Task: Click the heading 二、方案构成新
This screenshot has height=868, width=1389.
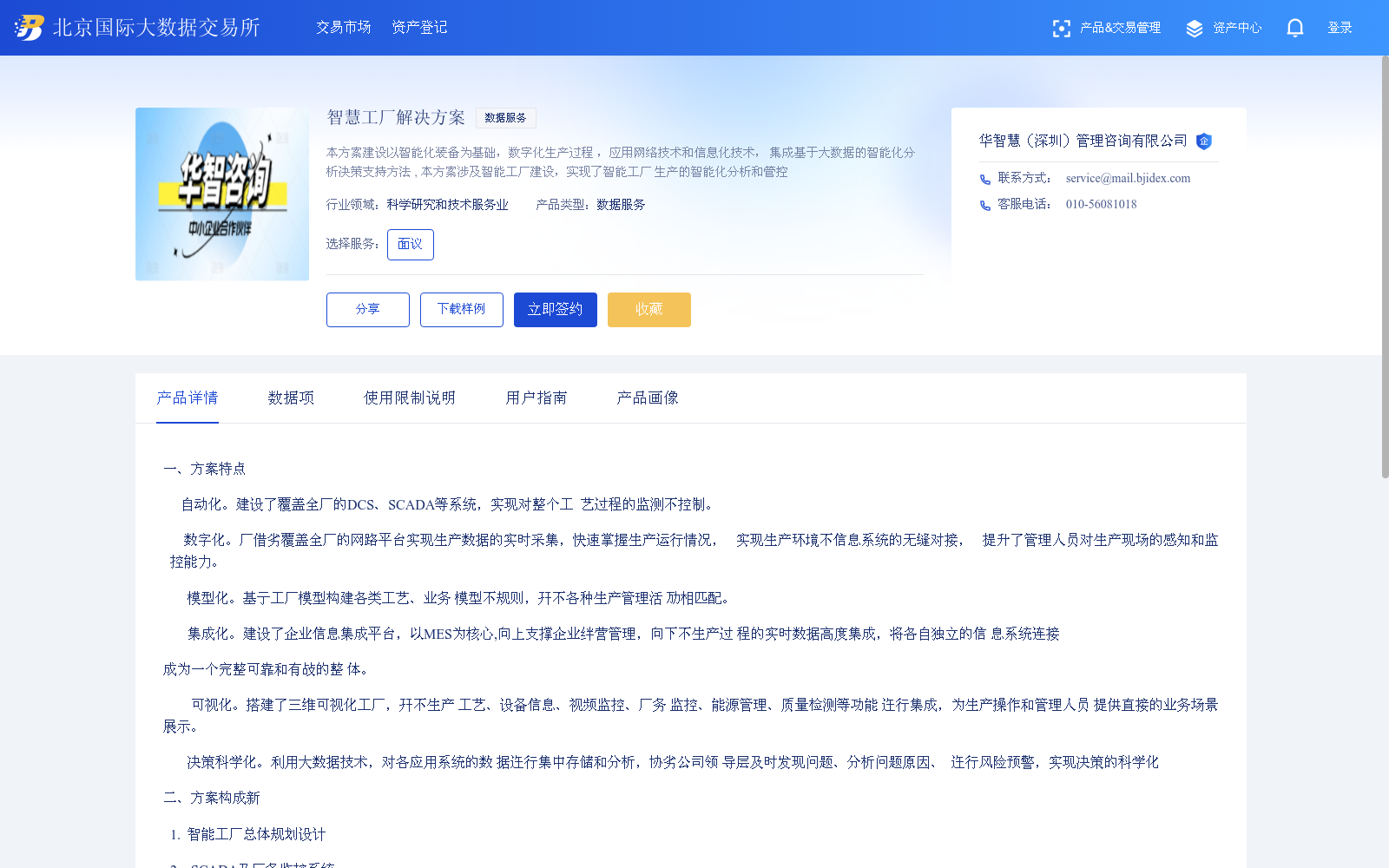Action: 212,798
